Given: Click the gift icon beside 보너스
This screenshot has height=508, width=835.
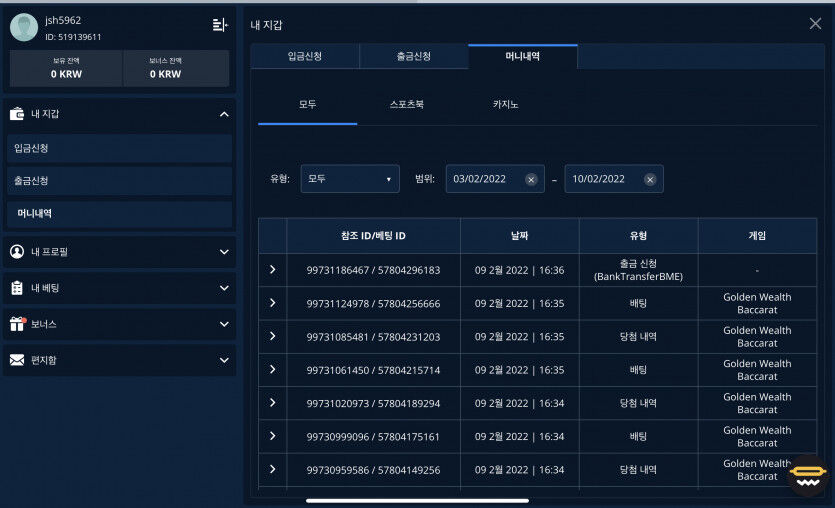Looking at the screenshot, I should click(x=17, y=324).
